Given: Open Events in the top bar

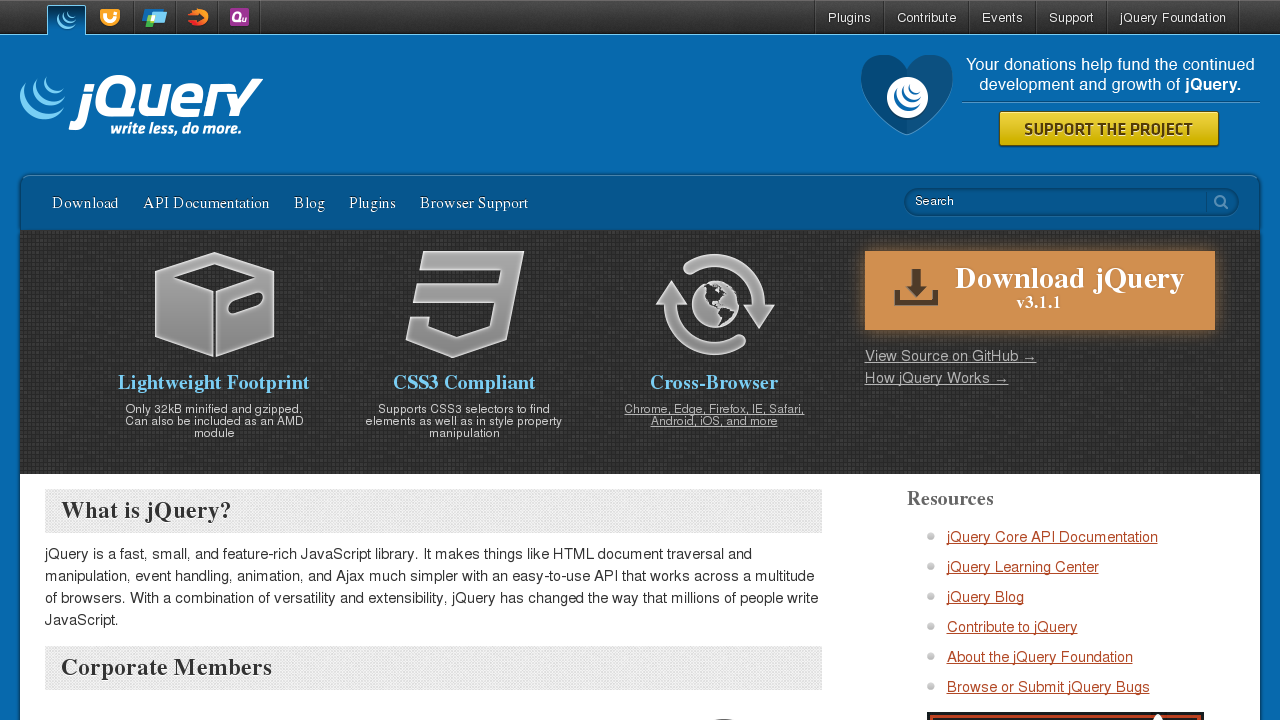Looking at the screenshot, I should pos(1002,18).
